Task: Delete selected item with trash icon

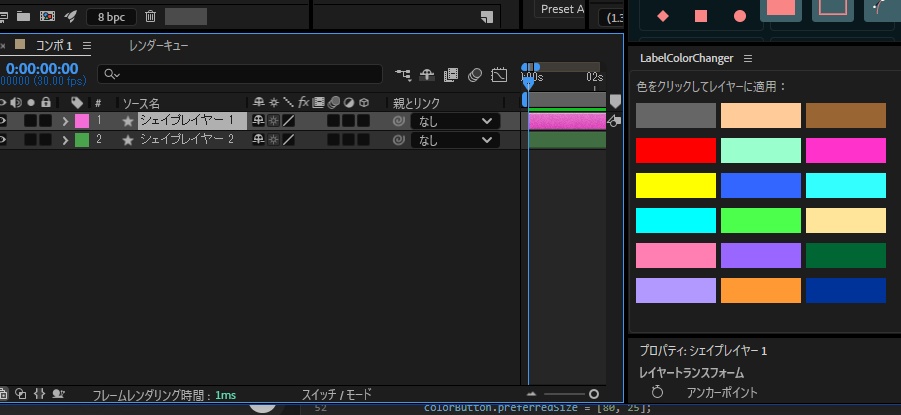Action: [x=151, y=16]
